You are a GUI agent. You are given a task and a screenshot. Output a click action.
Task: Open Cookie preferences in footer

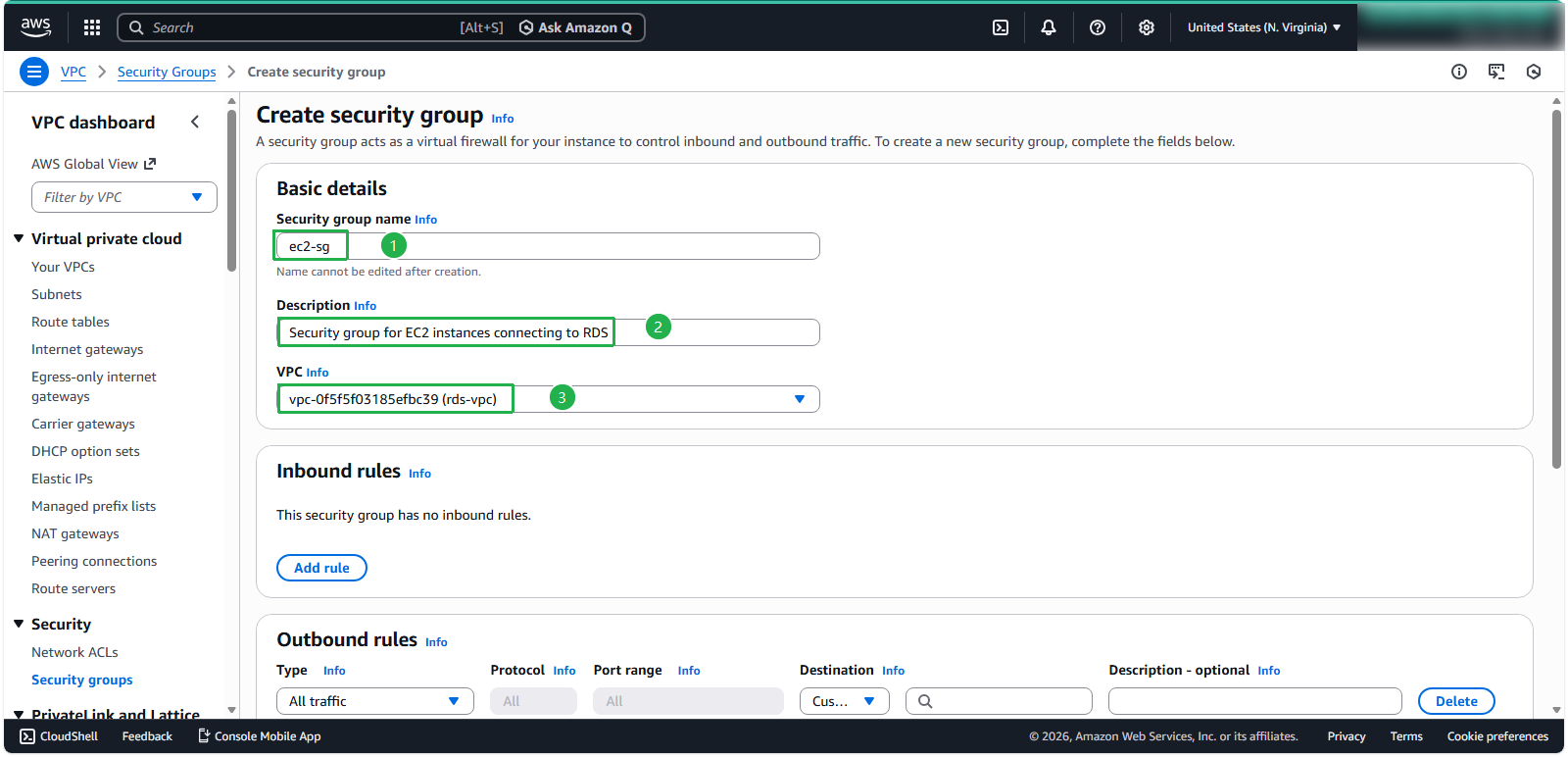coord(1497,736)
